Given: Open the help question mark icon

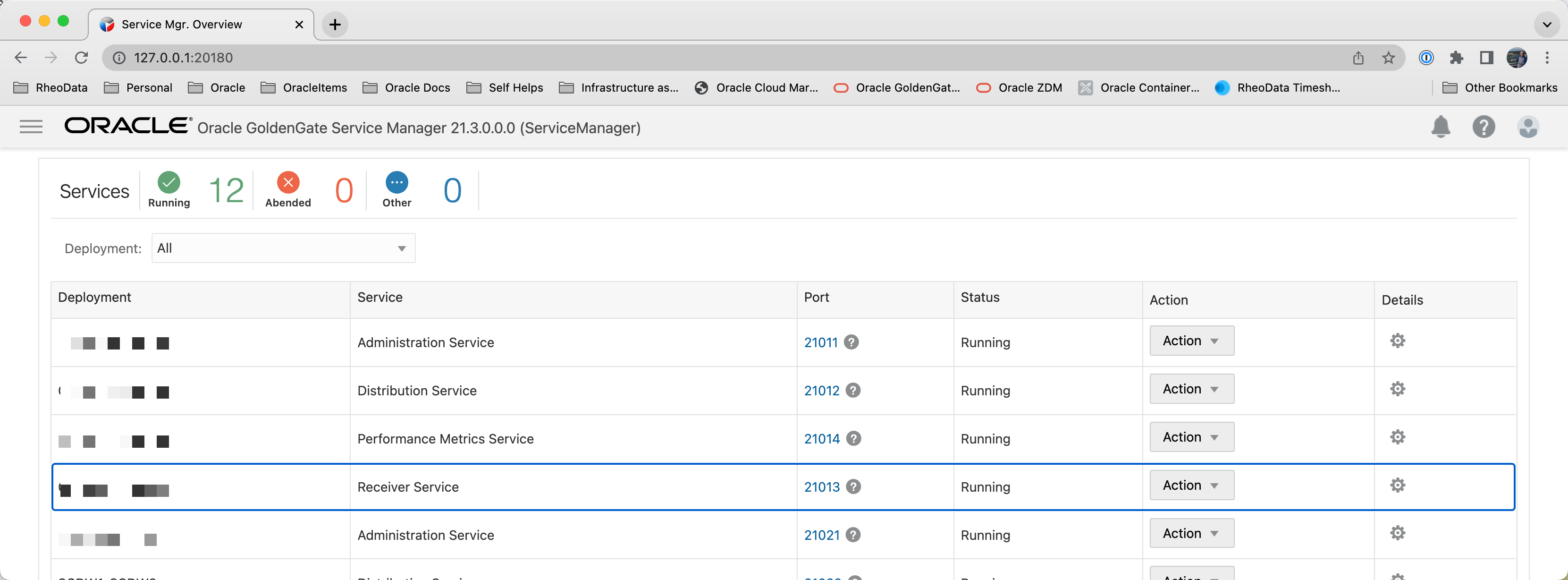Looking at the screenshot, I should pyautogui.click(x=1484, y=127).
